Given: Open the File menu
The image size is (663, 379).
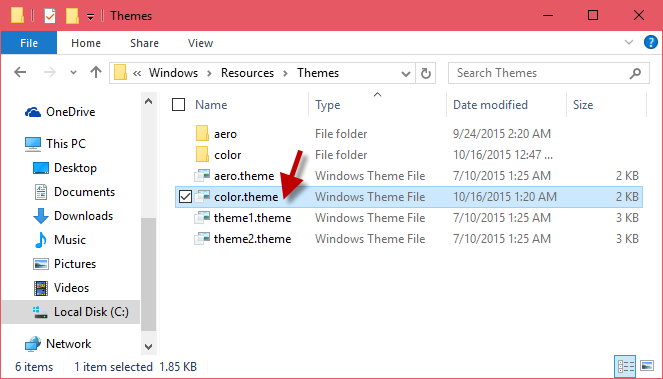Looking at the screenshot, I should click(29, 43).
